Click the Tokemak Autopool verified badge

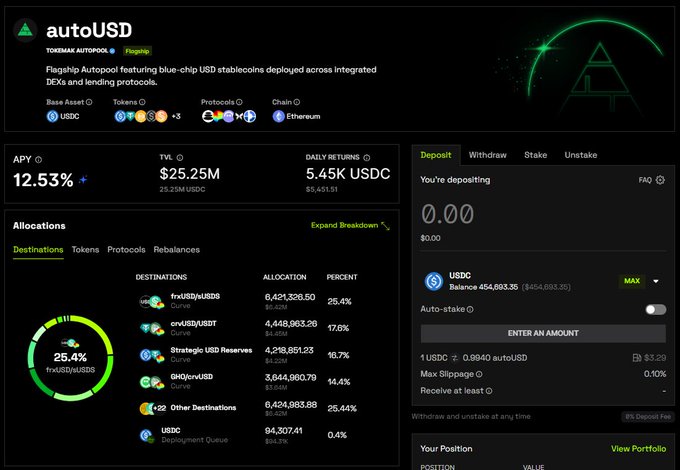click(x=112, y=50)
